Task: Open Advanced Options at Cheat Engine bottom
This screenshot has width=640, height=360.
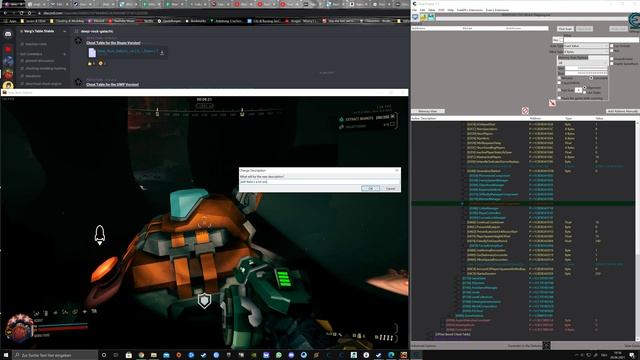Action: pos(424,346)
